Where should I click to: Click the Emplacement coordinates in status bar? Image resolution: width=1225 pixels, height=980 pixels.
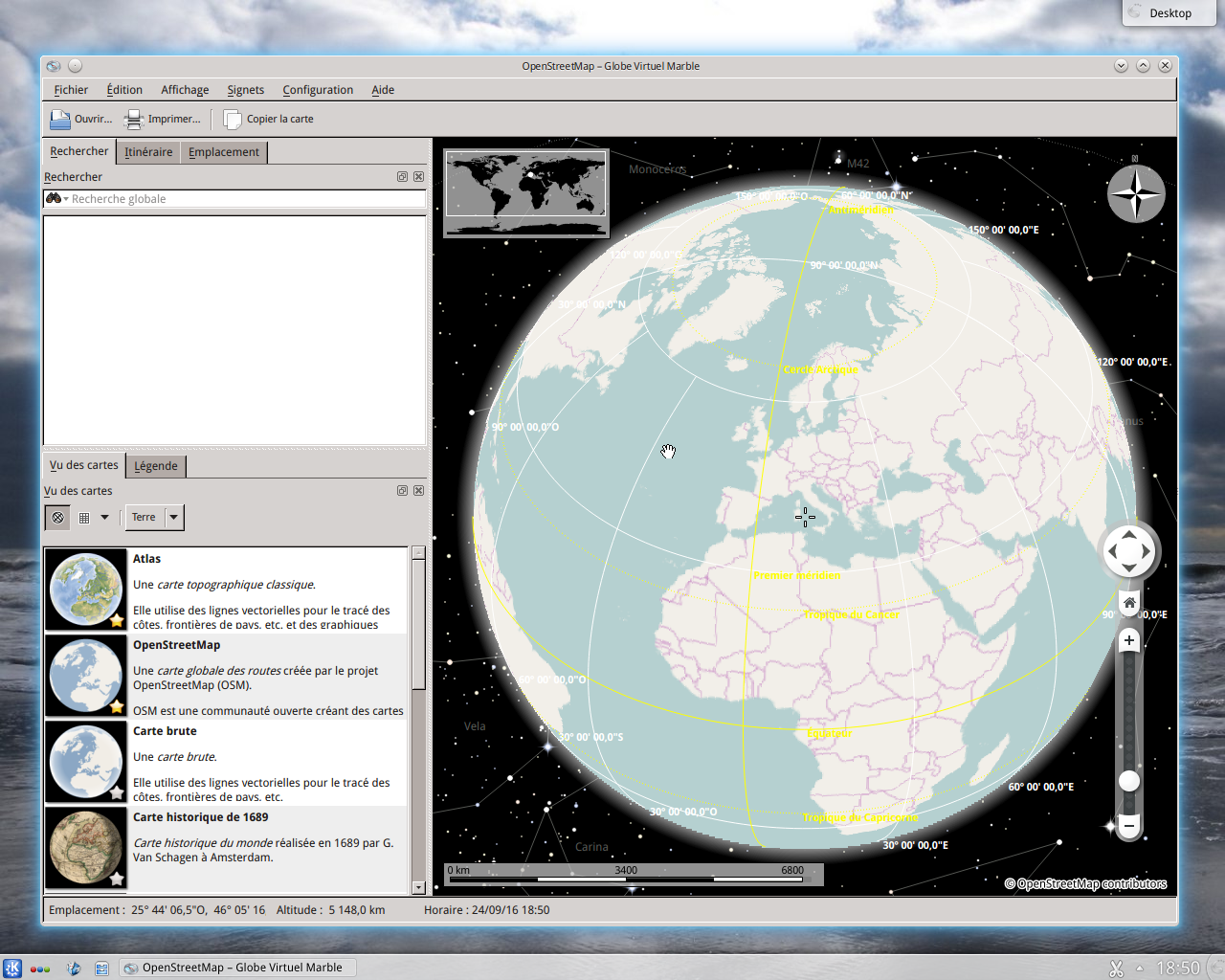pyautogui.click(x=157, y=910)
